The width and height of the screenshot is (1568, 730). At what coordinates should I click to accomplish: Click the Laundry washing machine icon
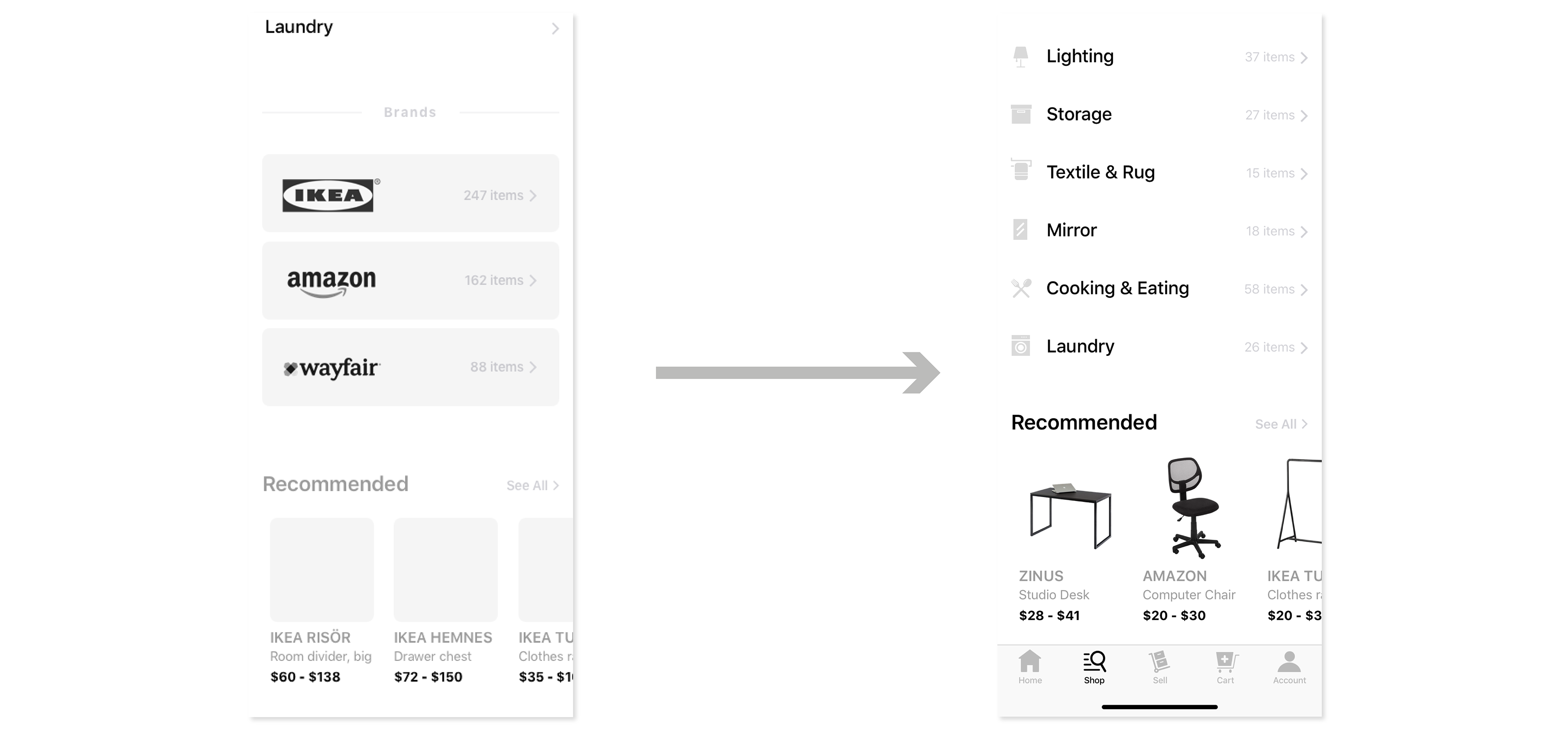(x=1021, y=345)
